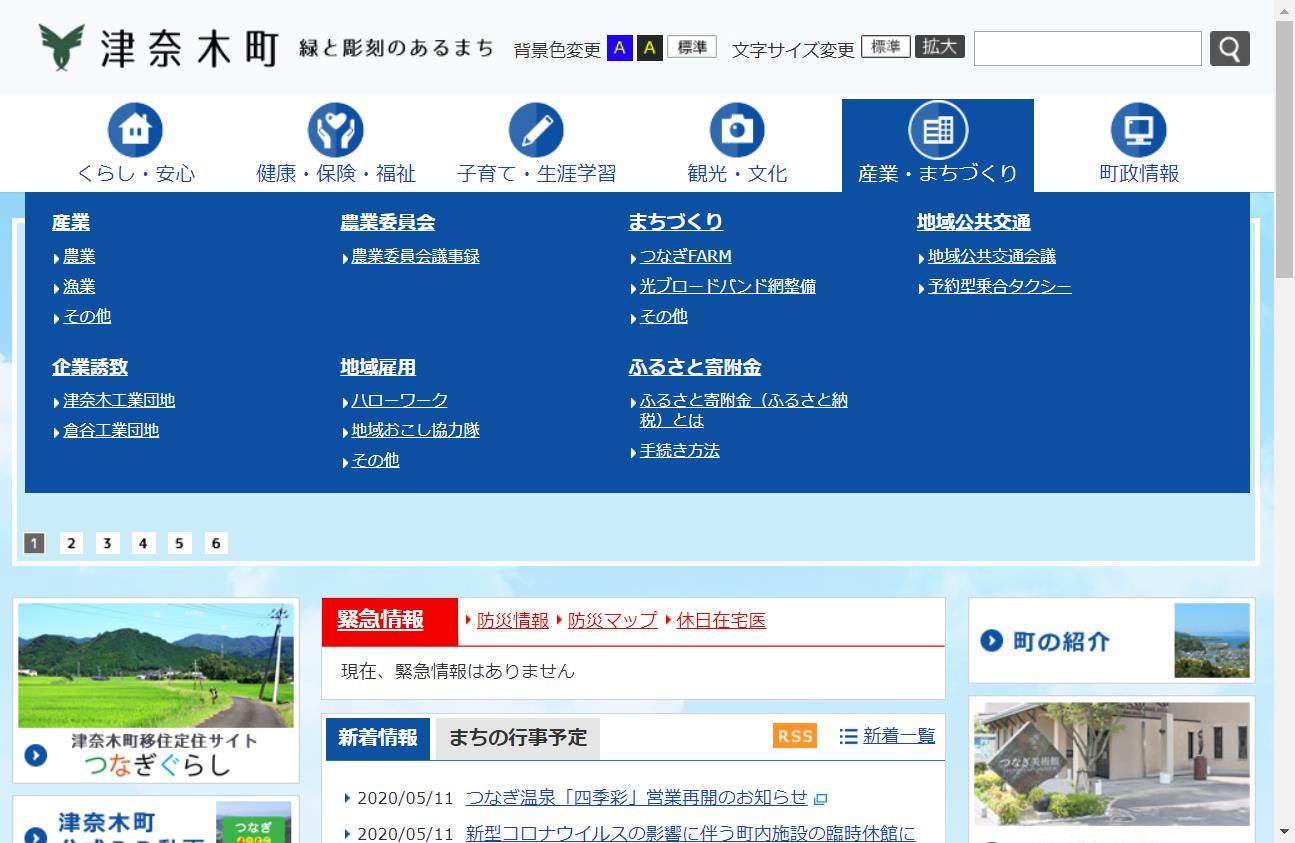
Task: Click the Tsunagi town bird logo
Action: click(60, 46)
